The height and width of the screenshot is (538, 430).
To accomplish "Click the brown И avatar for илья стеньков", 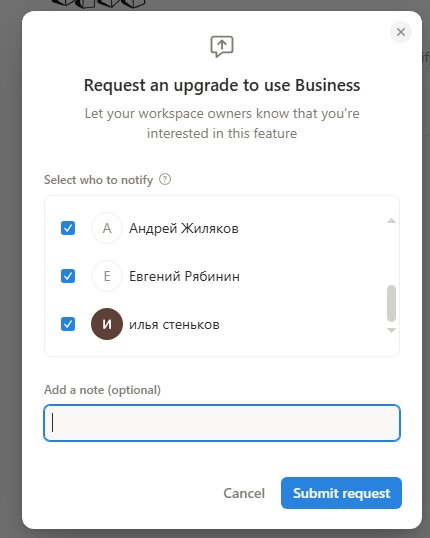I will click(x=107, y=324).
